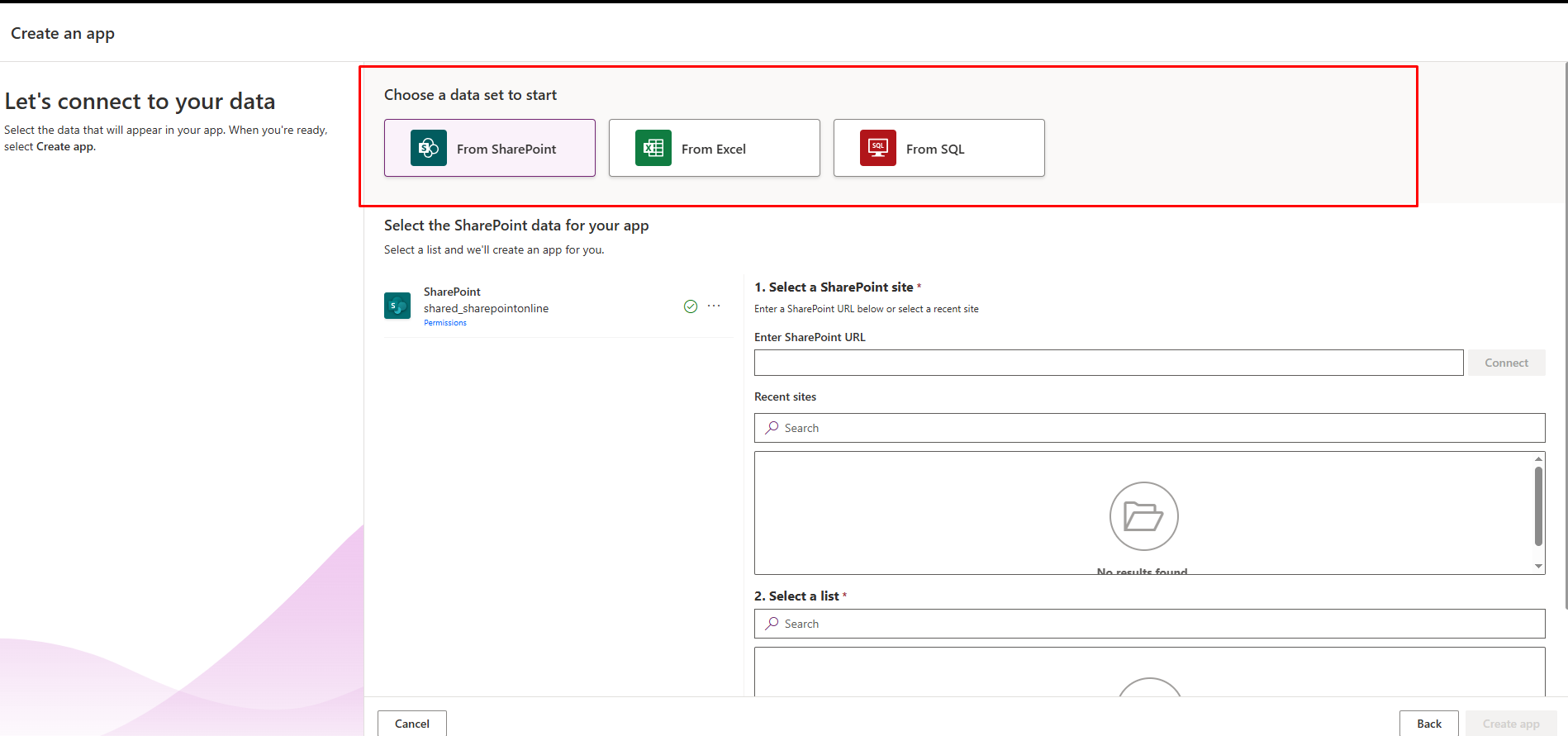
Task: Click the 'Create an app' page title
Action: coord(63,34)
